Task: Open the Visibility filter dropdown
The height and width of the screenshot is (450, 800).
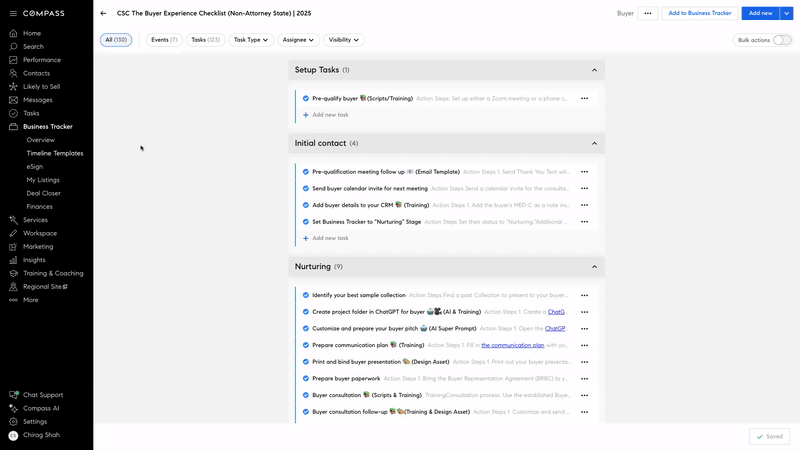Action: (x=343, y=40)
